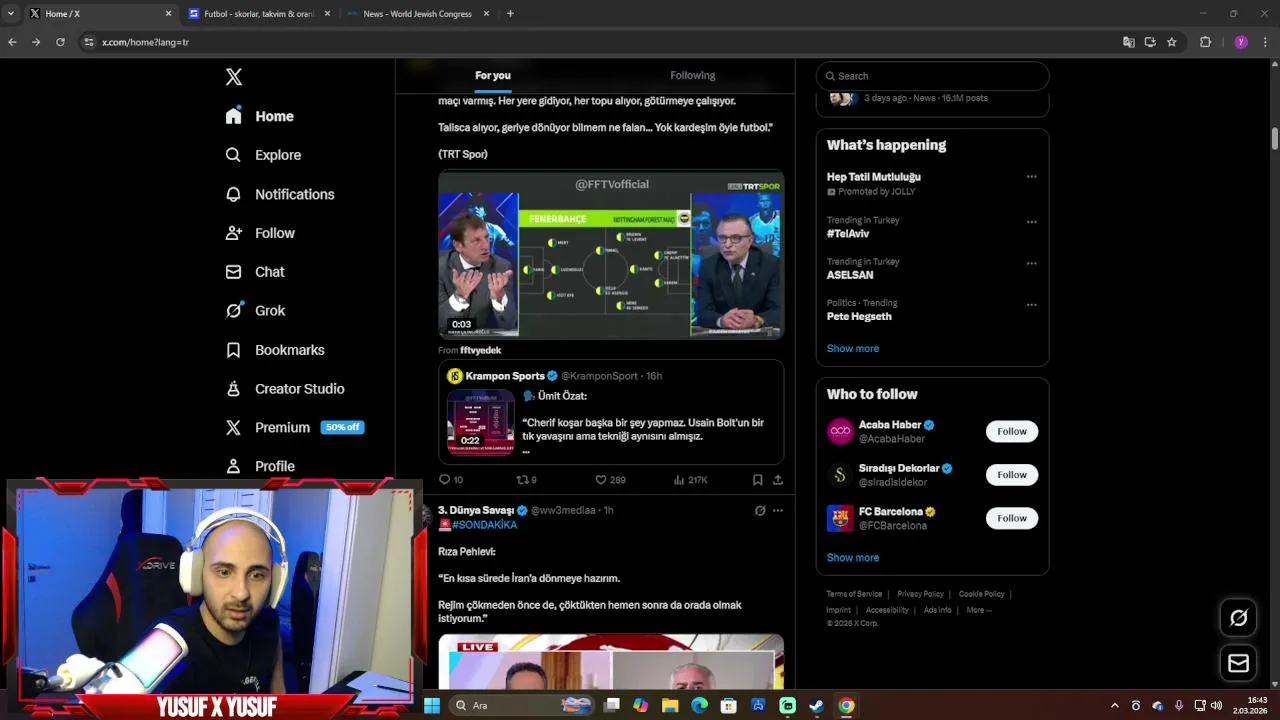The width and height of the screenshot is (1280, 720).
Task: Open the #TelAviv trending topic
Action: coord(848,234)
